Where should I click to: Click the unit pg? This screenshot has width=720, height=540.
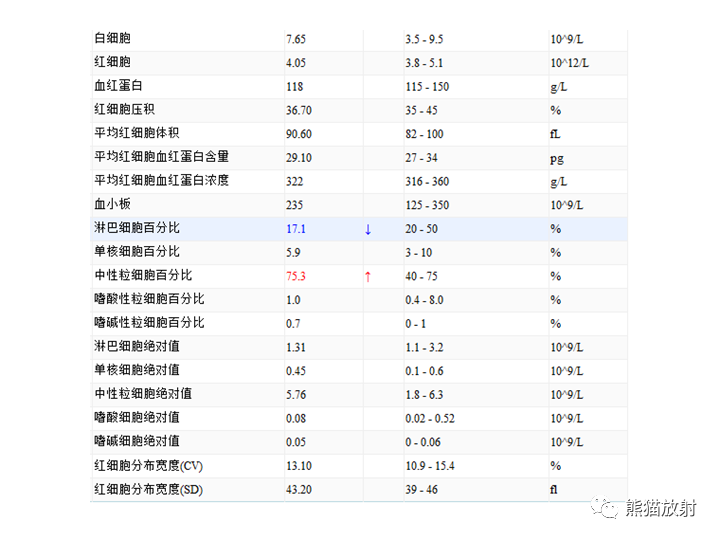(x=557, y=159)
